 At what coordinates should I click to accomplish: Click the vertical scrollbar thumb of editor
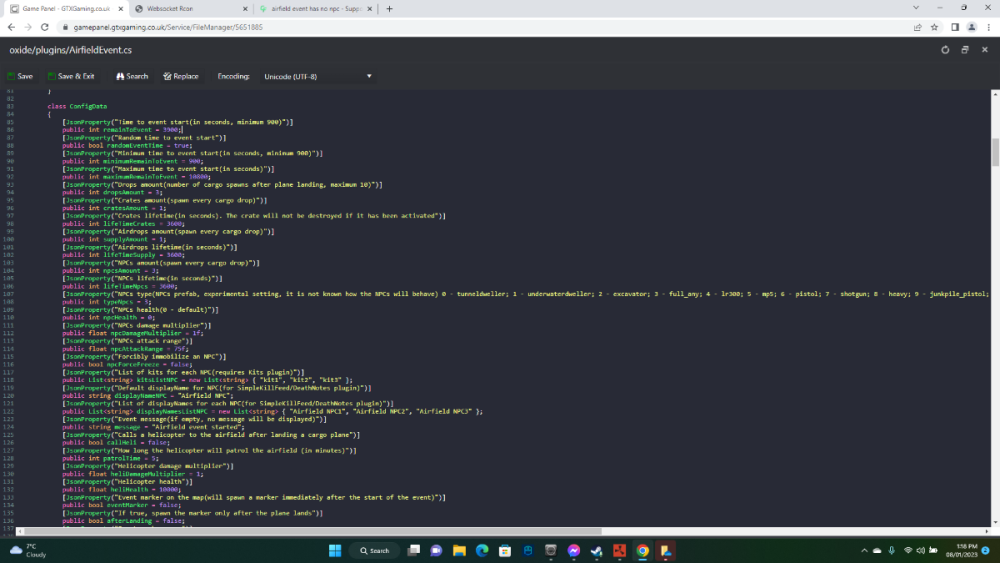click(995, 152)
